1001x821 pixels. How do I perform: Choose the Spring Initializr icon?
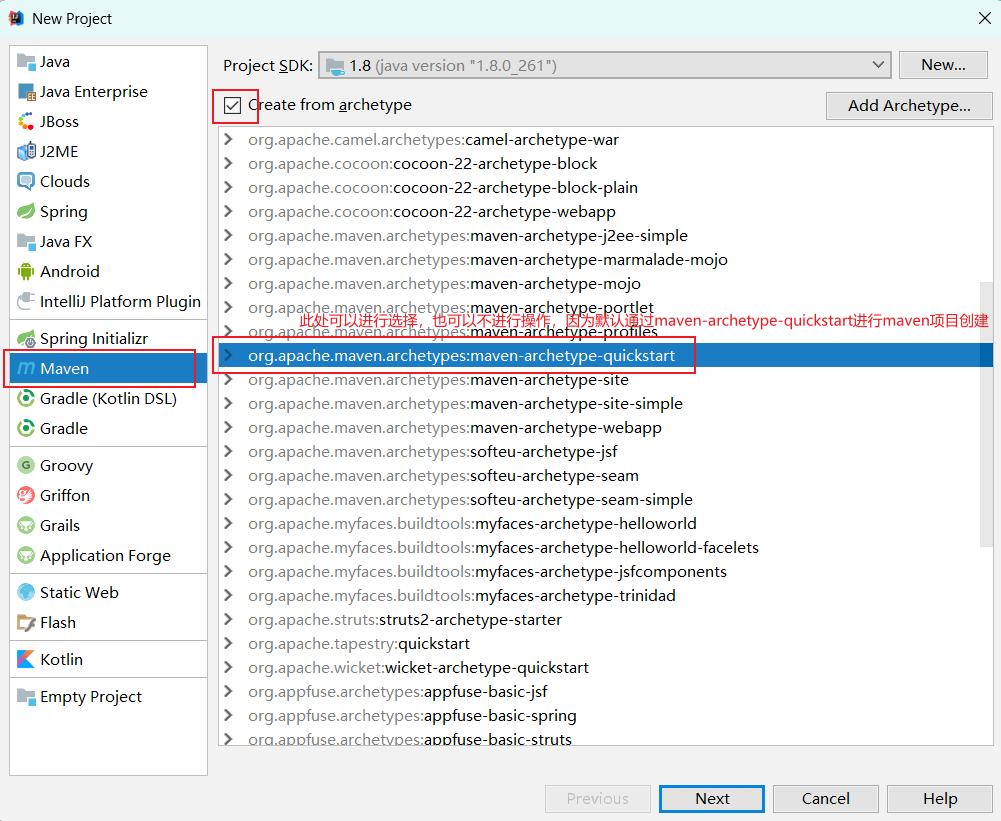[x=26, y=339]
